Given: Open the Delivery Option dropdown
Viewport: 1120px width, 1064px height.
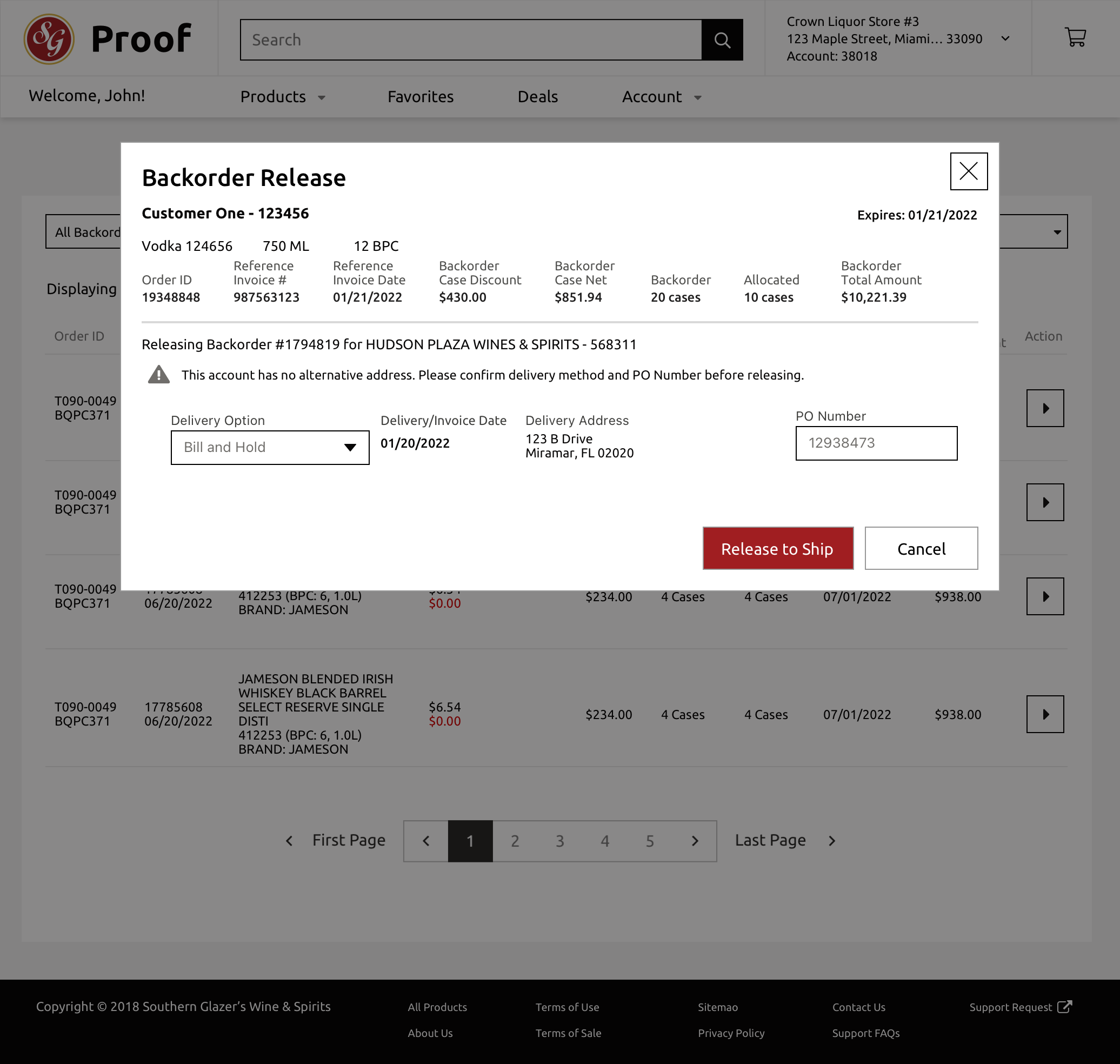Looking at the screenshot, I should [270, 448].
